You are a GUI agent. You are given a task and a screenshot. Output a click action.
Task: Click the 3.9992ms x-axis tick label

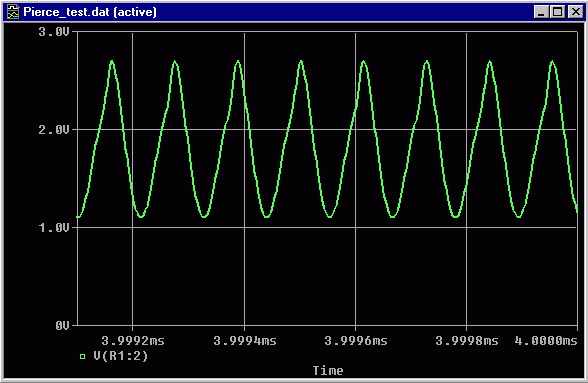pyautogui.click(x=133, y=341)
